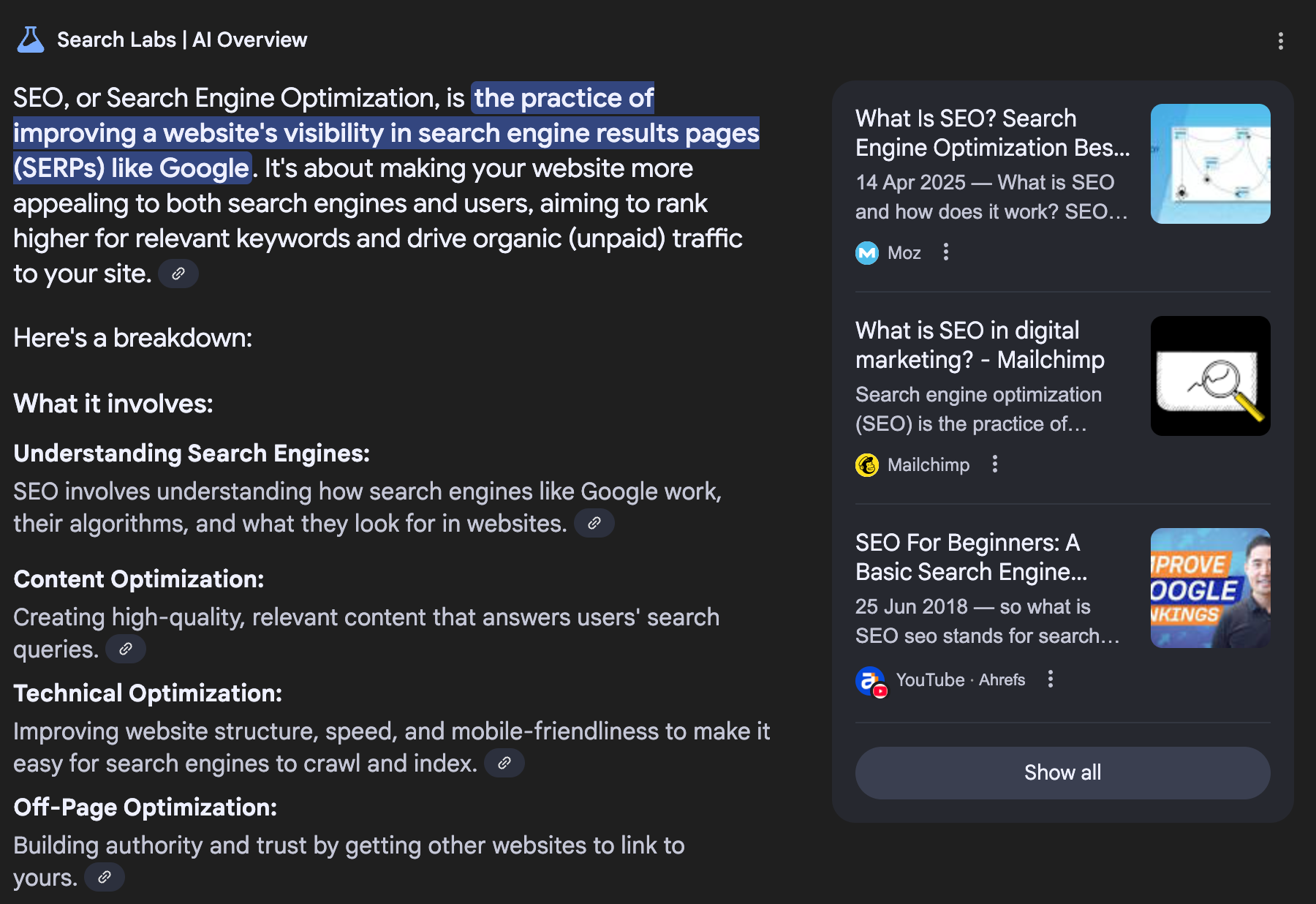Click the 'Search Labs | AI Overview' header text

[x=182, y=39]
